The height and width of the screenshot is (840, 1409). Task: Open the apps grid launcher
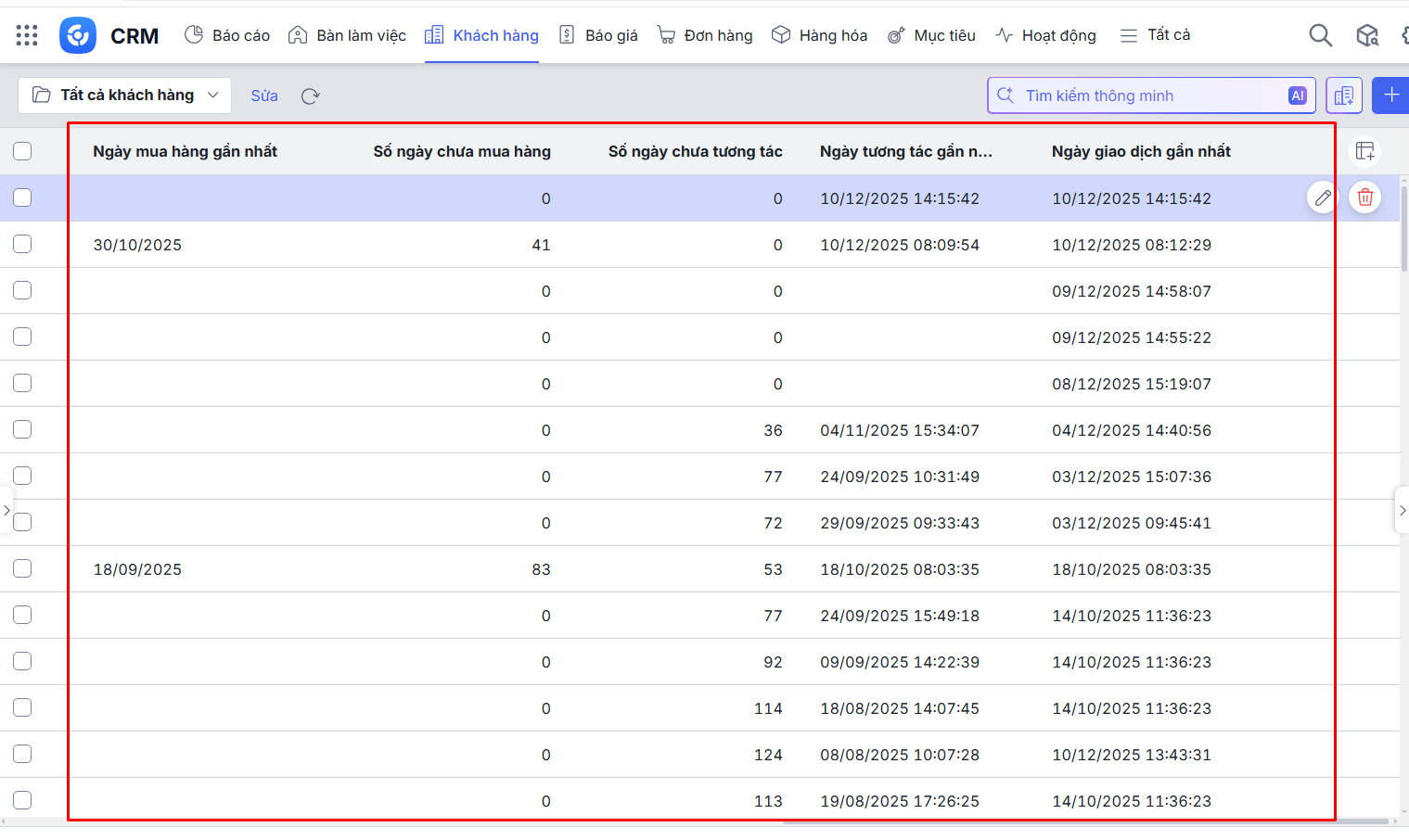pyautogui.click(x=27, y=35)
